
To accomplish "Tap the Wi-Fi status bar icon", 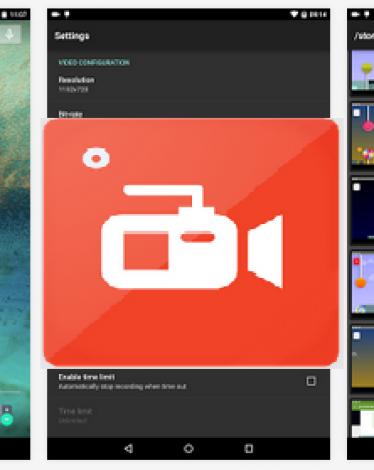I will pos(294,14).
